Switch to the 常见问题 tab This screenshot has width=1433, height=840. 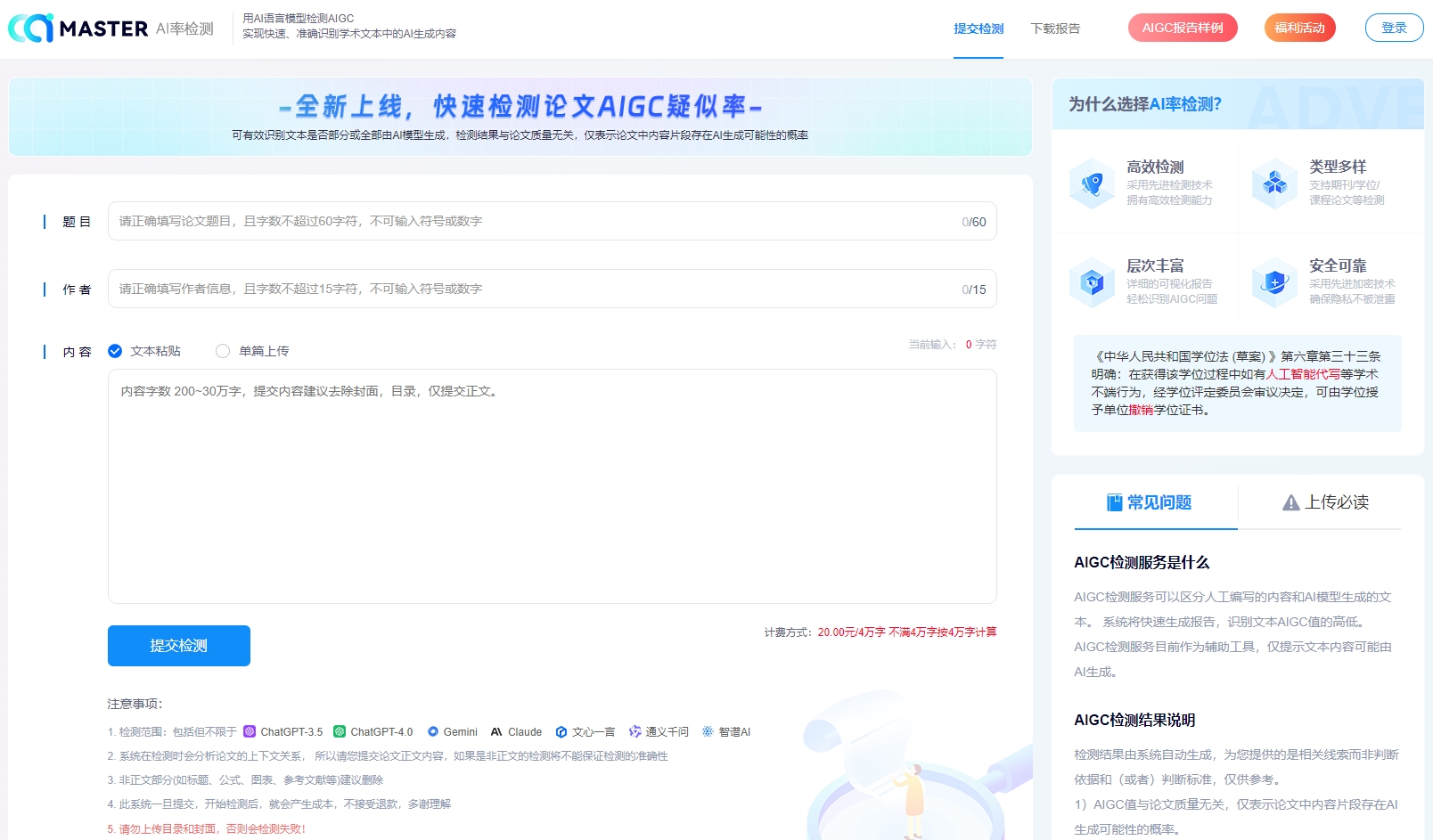point(1148,502)
